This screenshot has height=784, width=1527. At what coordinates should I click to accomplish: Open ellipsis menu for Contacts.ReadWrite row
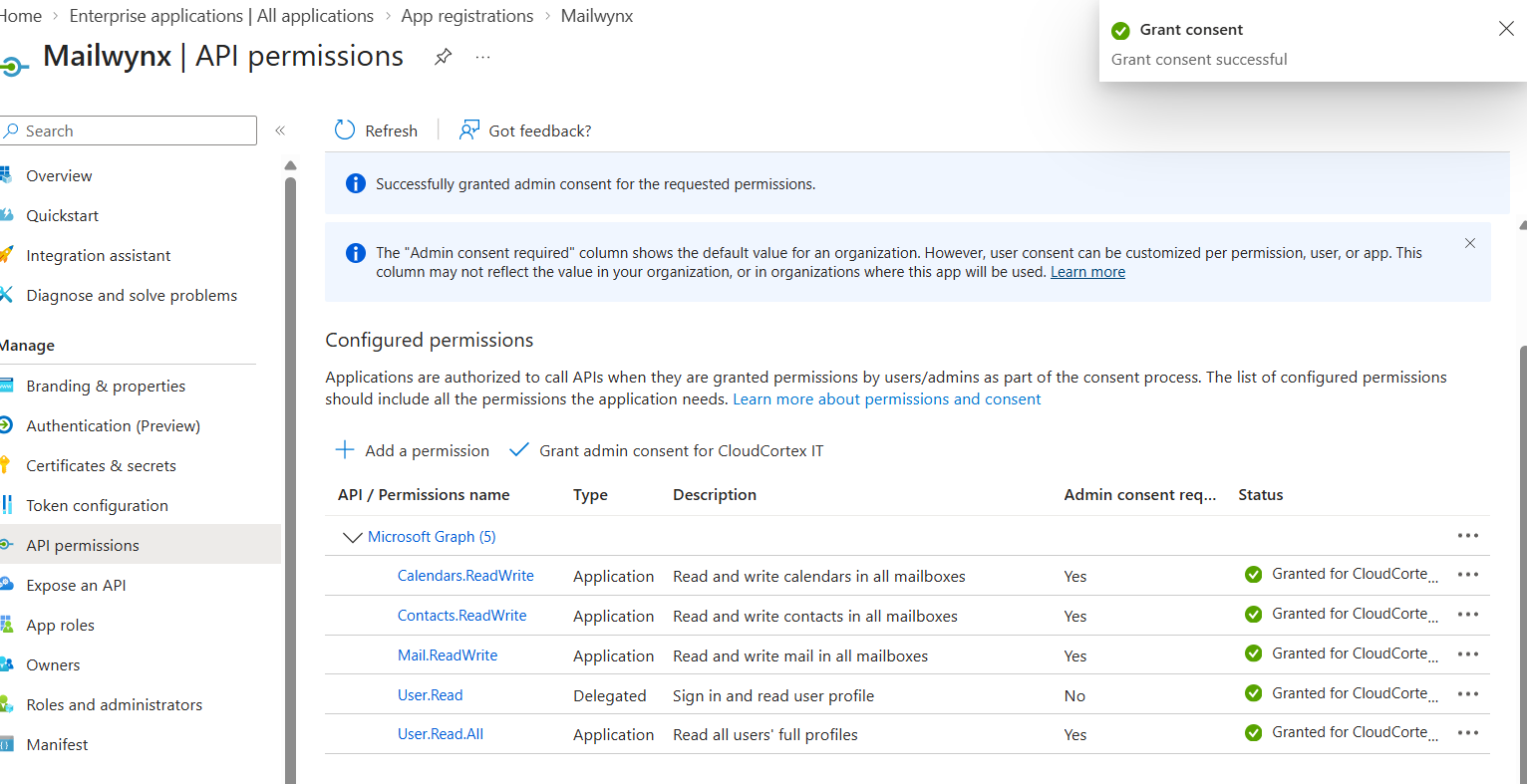(1468, 615)
